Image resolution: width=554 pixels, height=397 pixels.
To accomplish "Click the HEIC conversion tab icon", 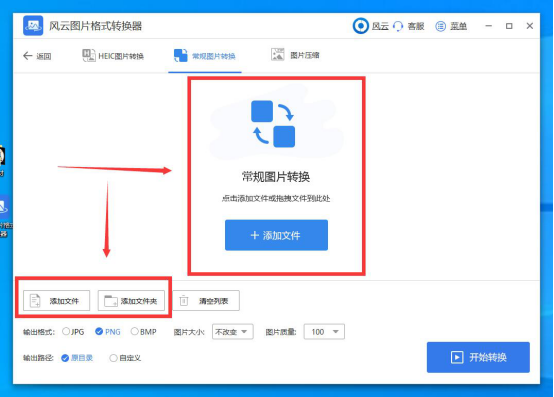I will point(89,55).
